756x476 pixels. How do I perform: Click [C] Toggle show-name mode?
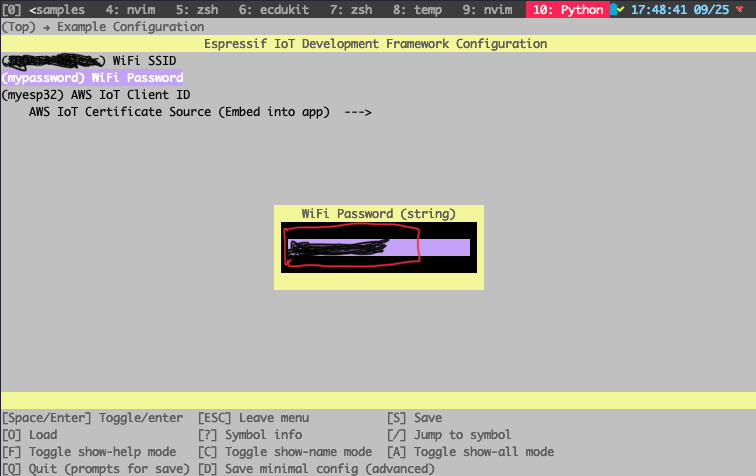click(x=285, y=452)
